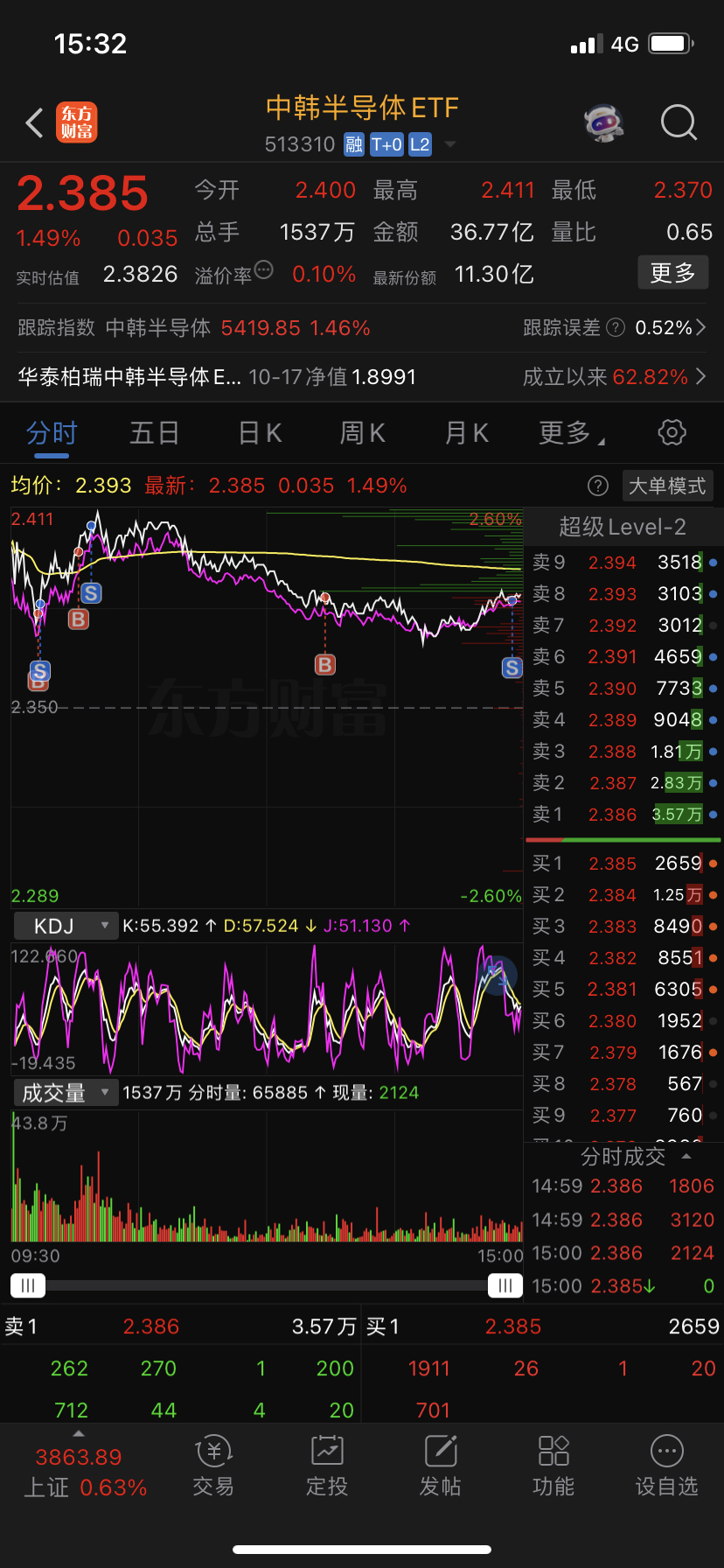This screenshot has height=1568, width=724.
Task: Tap the 15:00 2.386 2124 trade row
Action: [623, 1253]
